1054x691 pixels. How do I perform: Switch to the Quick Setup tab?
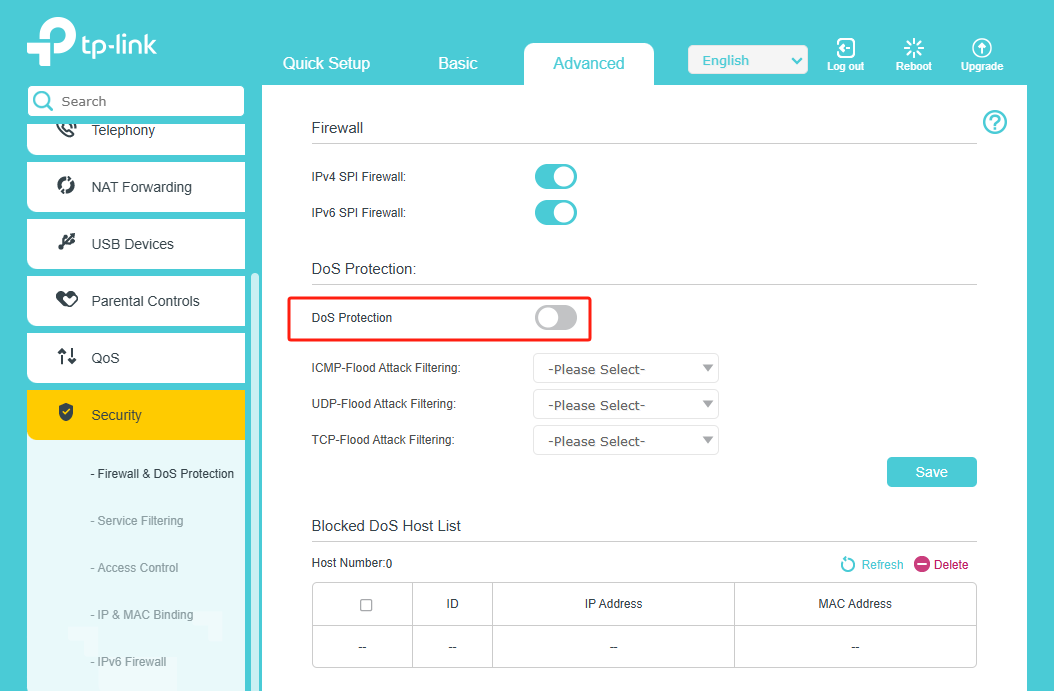pos(326,63)
